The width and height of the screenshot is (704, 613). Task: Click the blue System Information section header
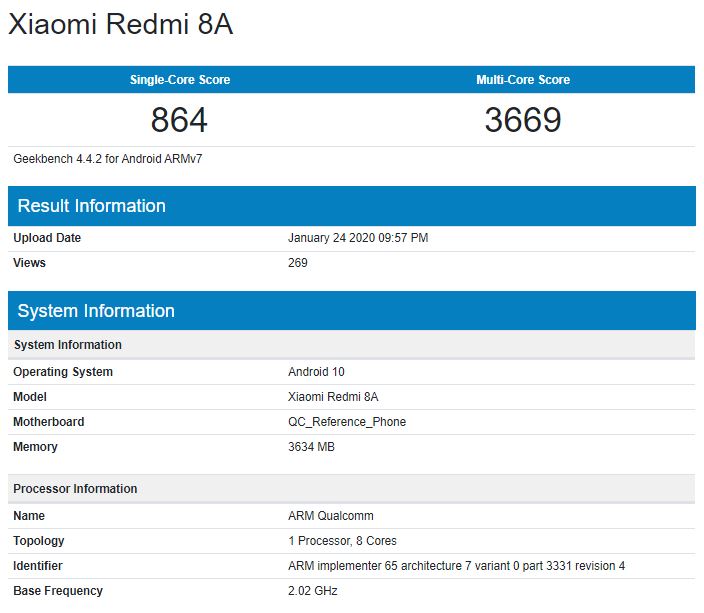(x=96, y=311)
